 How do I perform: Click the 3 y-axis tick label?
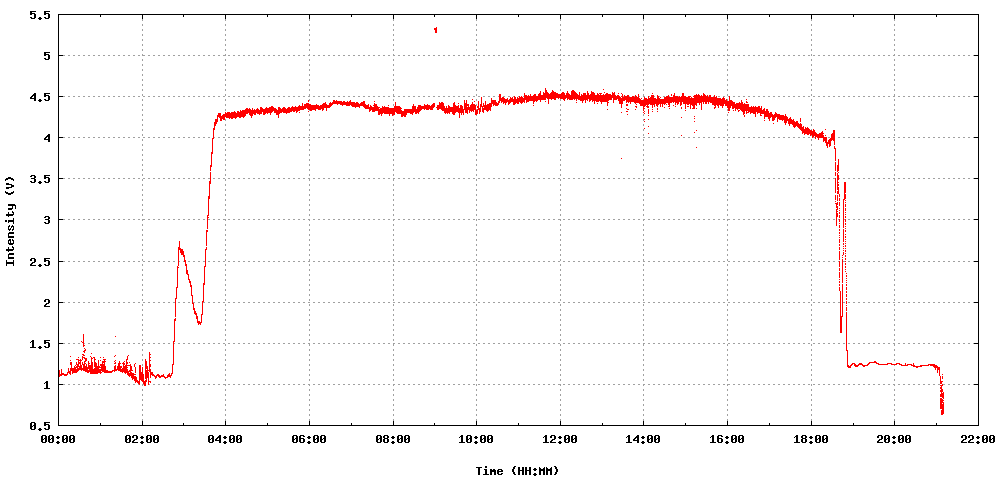(46, 220)
